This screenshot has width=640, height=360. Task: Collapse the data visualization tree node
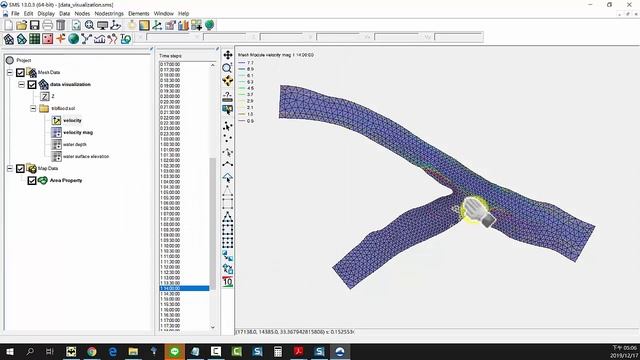tap(21, 84)
